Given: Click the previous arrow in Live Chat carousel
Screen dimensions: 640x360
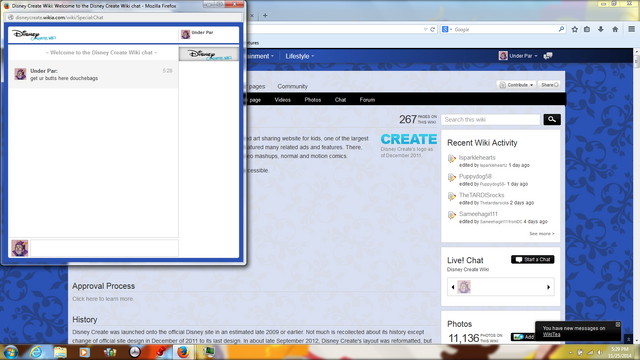Looking at the screenshot, I should (x=453, y=287).
